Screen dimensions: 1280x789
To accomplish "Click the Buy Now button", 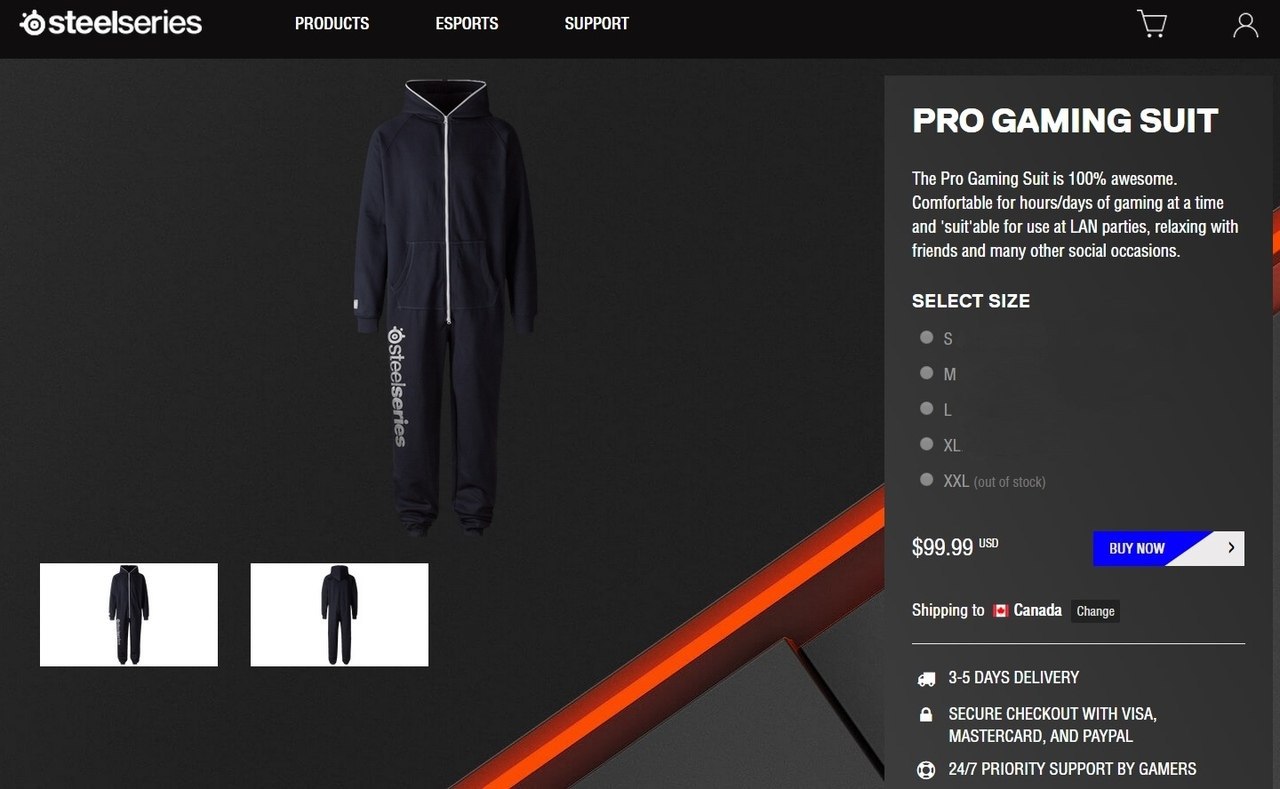I will point(1168,548).
